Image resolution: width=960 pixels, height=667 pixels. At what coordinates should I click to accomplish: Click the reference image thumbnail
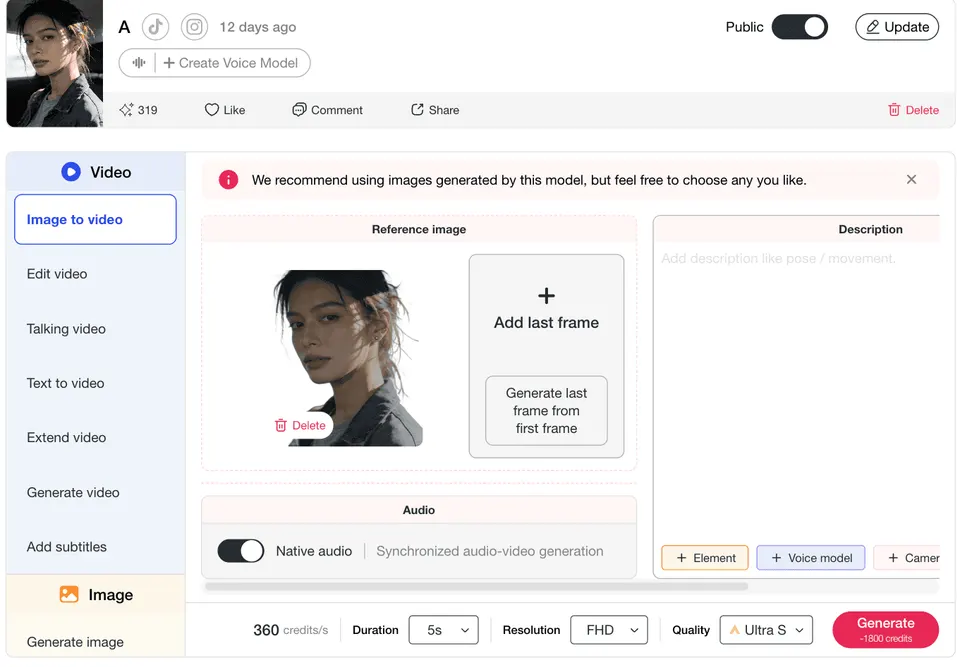(348, 358)
